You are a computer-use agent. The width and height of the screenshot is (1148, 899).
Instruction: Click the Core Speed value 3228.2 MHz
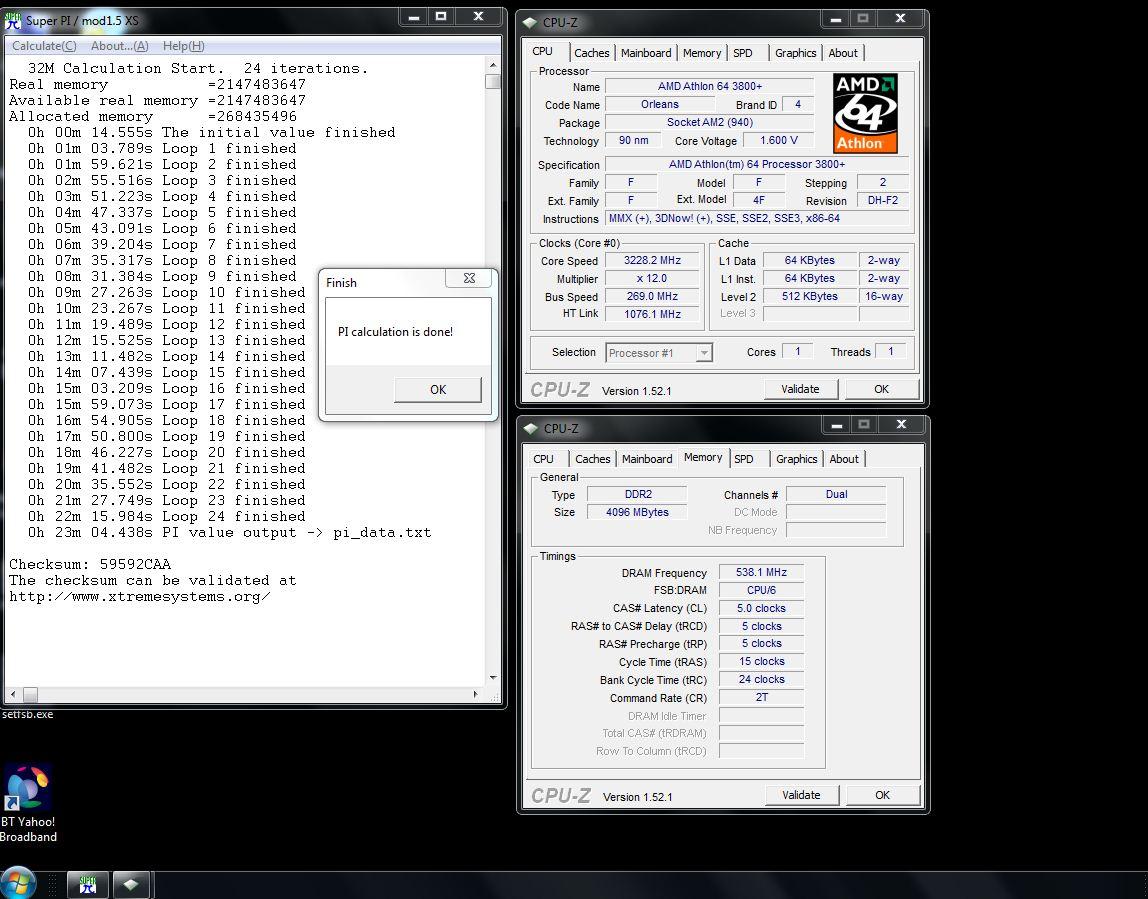[x=652, y=261]
